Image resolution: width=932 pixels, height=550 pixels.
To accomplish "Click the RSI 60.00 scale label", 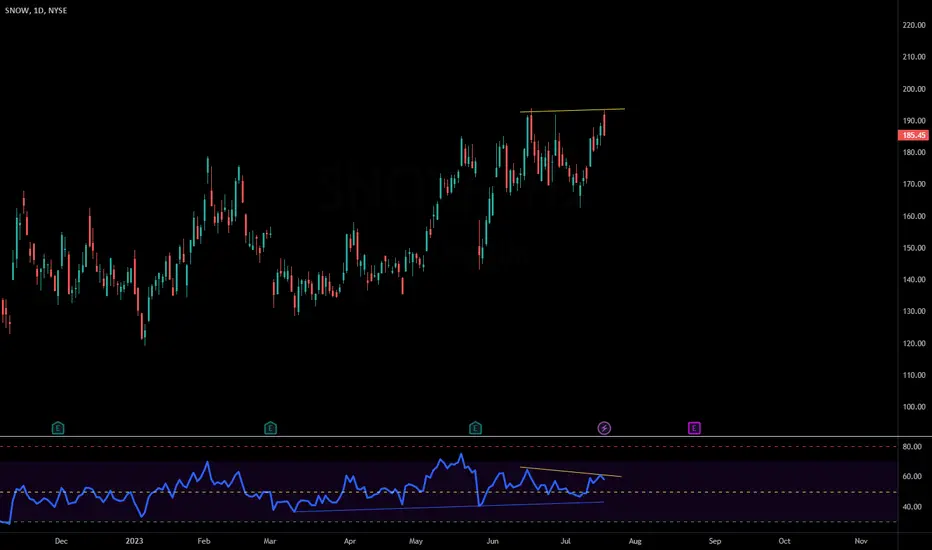I will coord(912,476).
